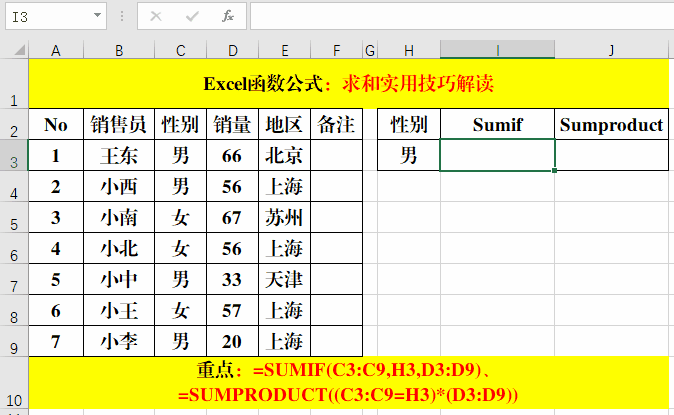Screen dimensions: 674x415
Task: Select column D header
Action: click(233, 50)
